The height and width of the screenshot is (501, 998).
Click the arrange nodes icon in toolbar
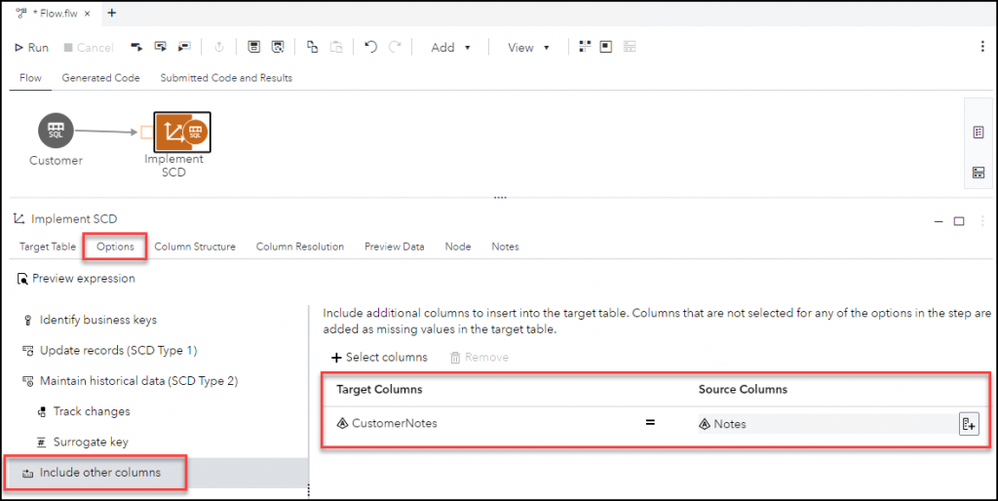click(x=585, y=47)
